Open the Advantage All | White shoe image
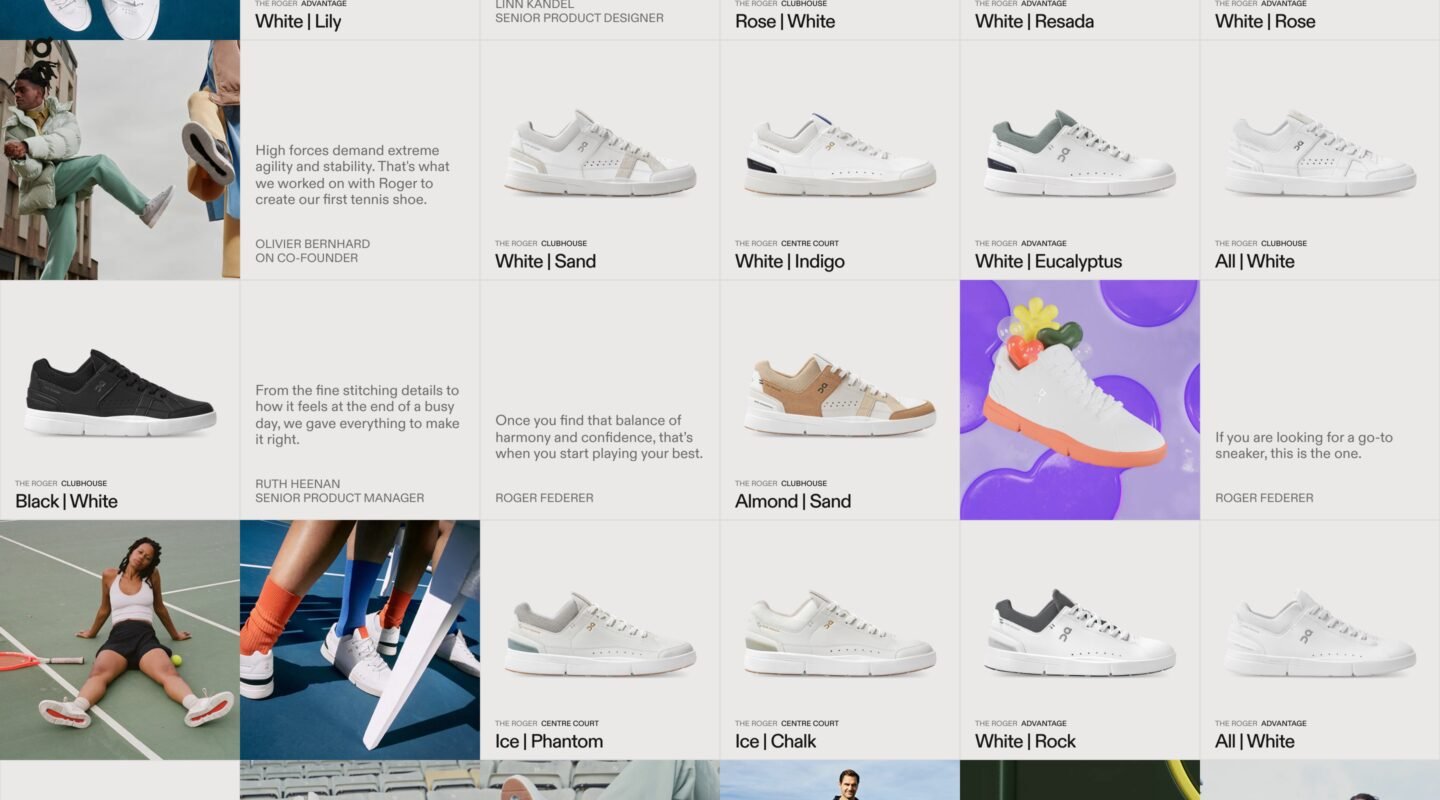The image size is (1440, 800). (x=1320, y=633)
